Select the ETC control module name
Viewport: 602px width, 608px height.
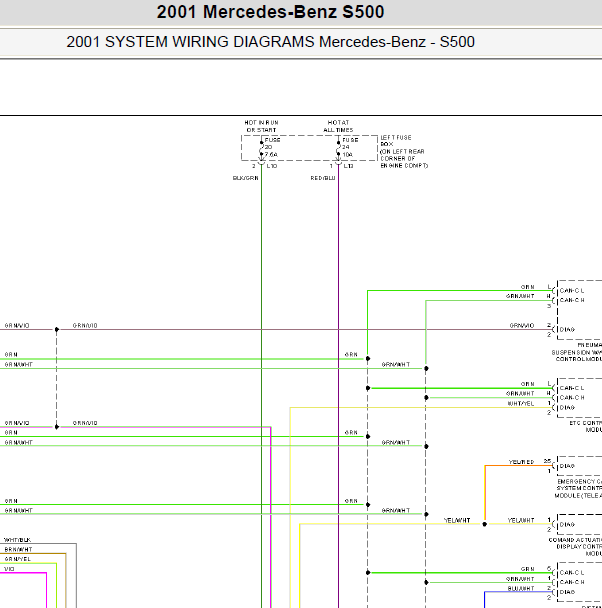[x=585, y=427]
